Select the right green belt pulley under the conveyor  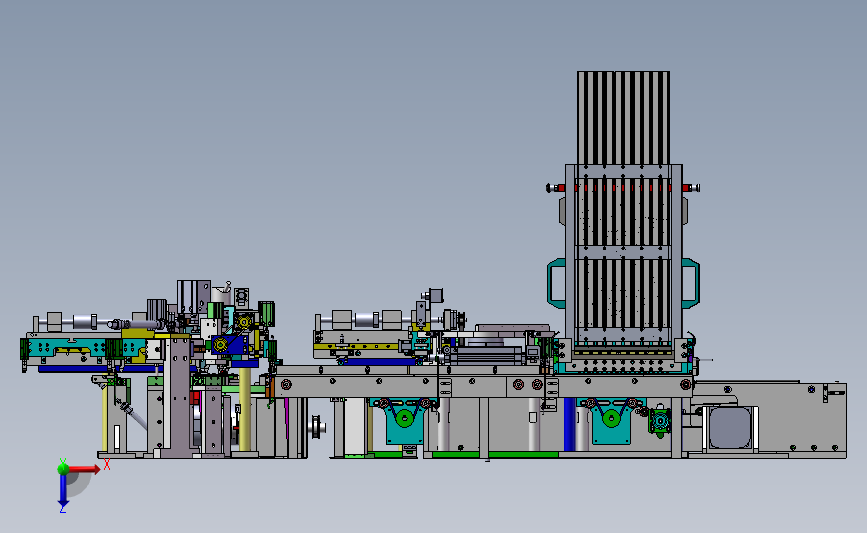[x=611, y=419]
